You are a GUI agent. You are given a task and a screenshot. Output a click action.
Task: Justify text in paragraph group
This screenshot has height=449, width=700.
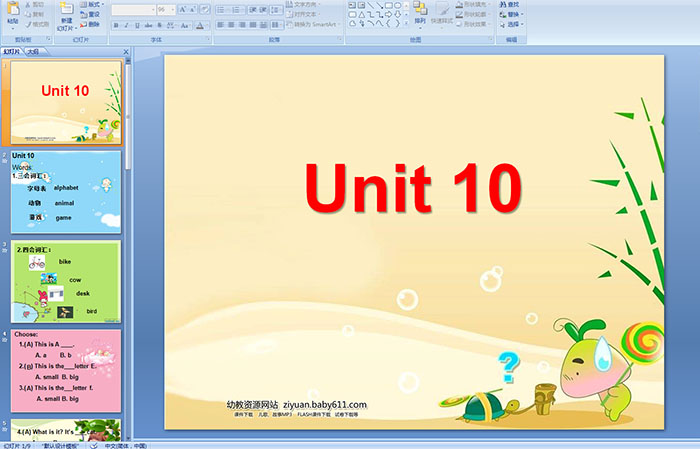(253, 25)
